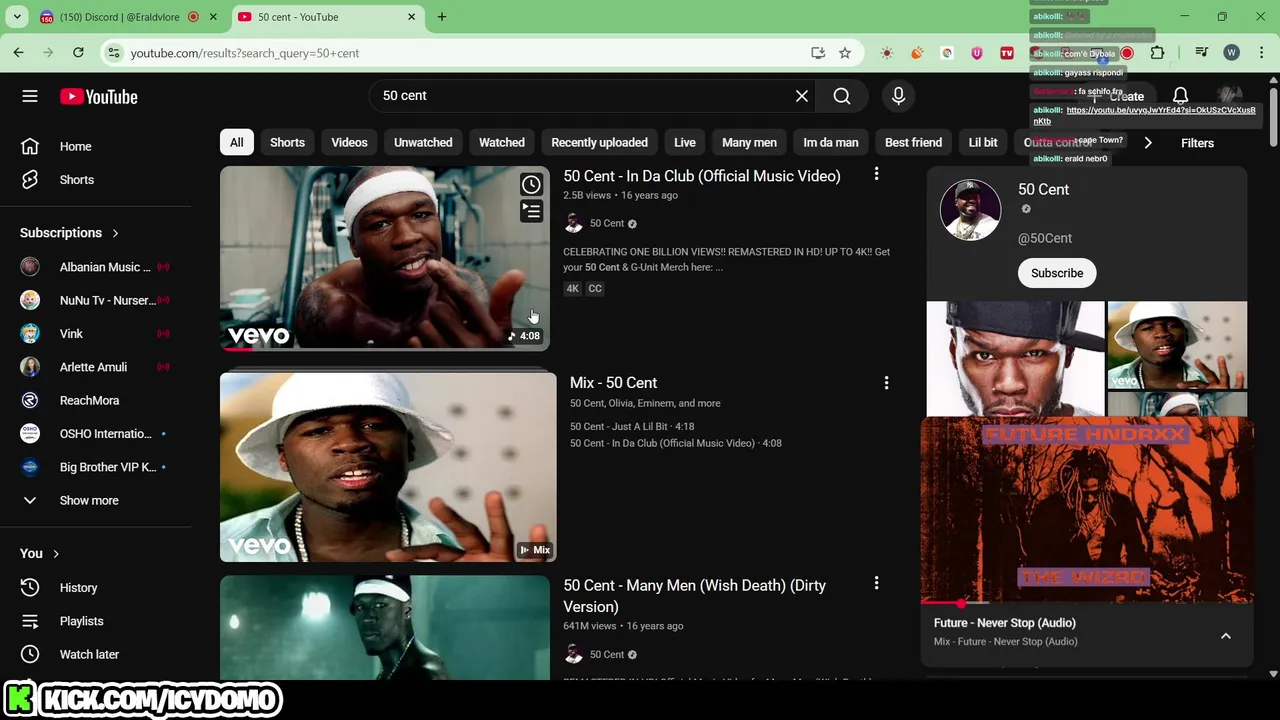Select the Lil bit chip
Image resolution: width=1280 pixels, height=720 pixels.
(983, 142)
